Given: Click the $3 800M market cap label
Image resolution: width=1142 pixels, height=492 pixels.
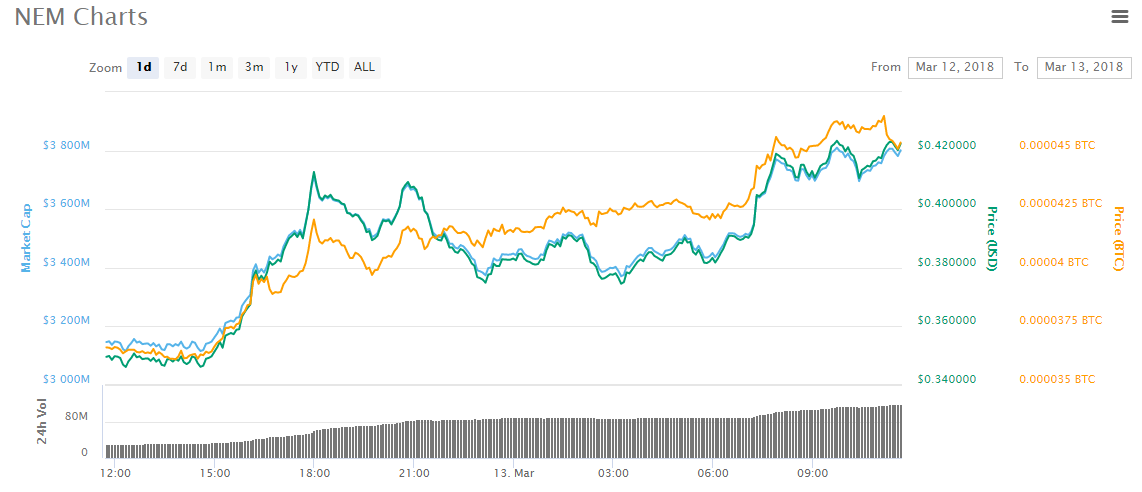Looking at the screenshot, I should [x=66, y=146].
